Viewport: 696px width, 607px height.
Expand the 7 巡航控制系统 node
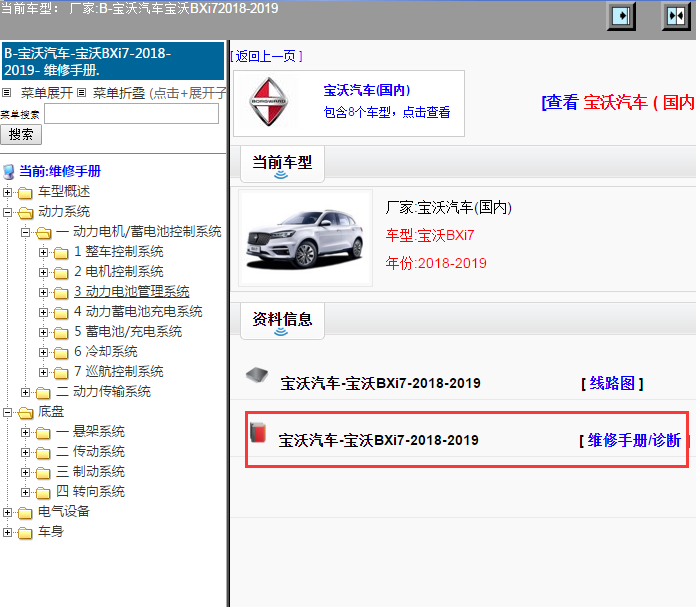pos(43,372)
